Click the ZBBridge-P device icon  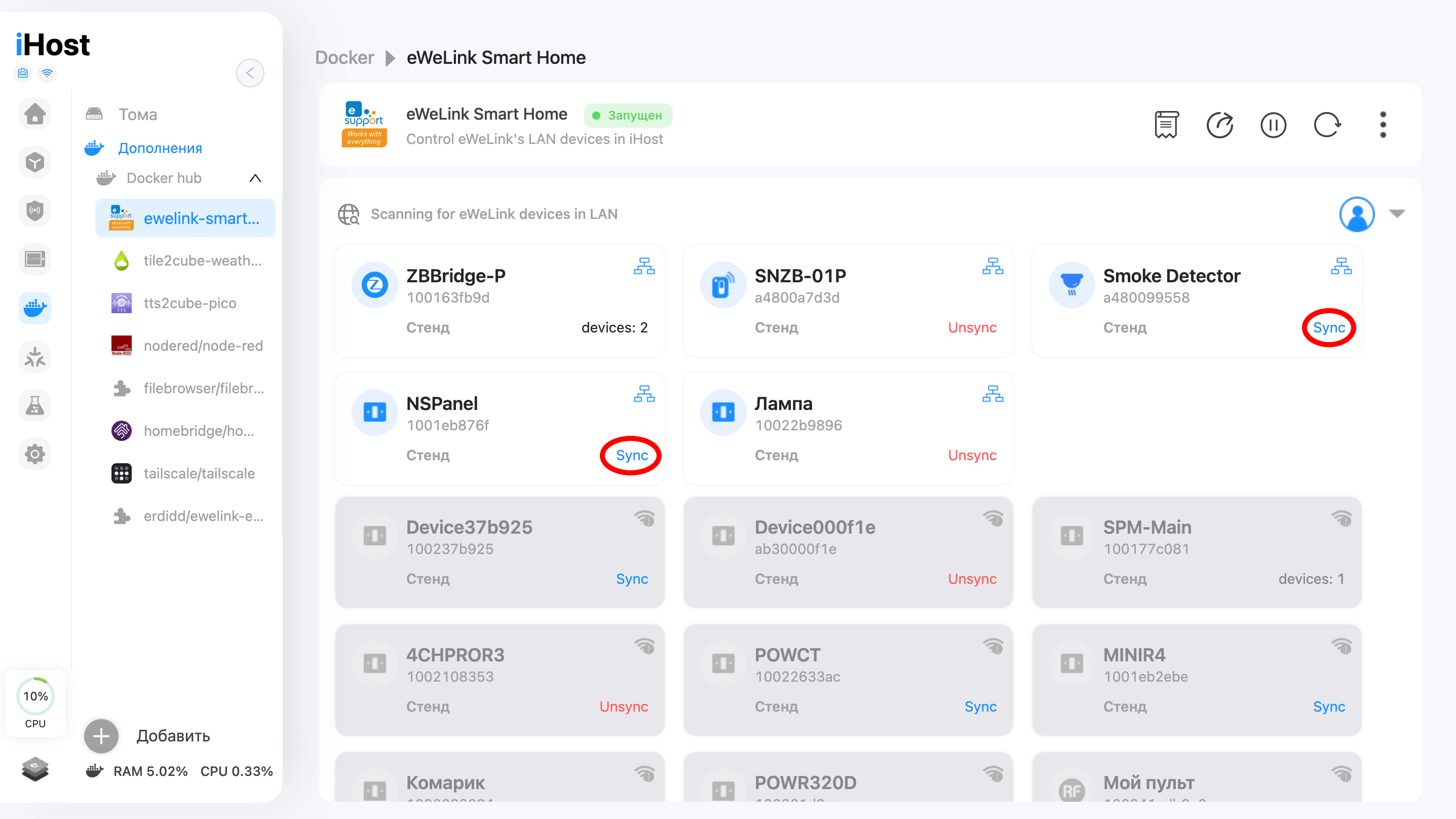point(375,284)
